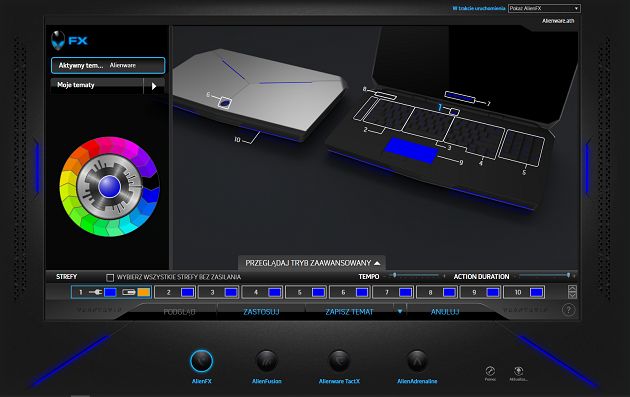This screenshot has width=630, height=397.
Task: Click the Anuluj button
Action: pyautogui.click(x=445, y=311)
